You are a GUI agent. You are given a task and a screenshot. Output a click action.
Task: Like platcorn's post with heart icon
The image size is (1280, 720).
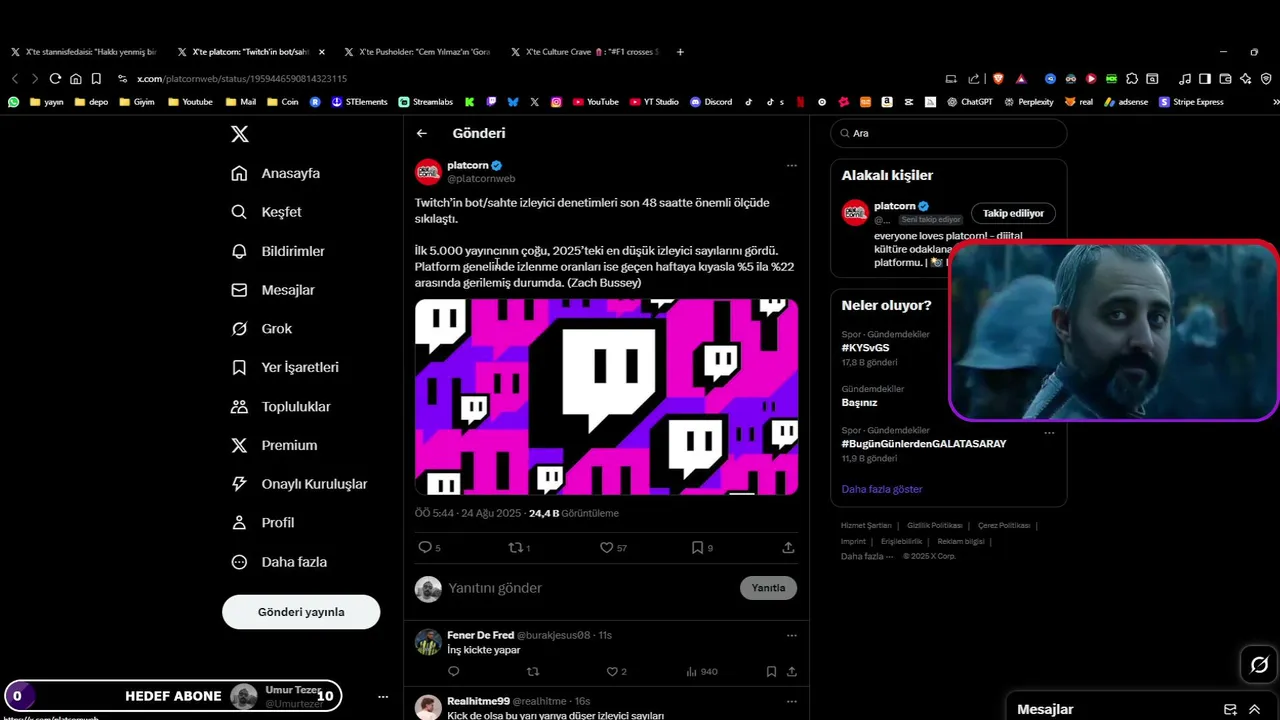[606, 547]
